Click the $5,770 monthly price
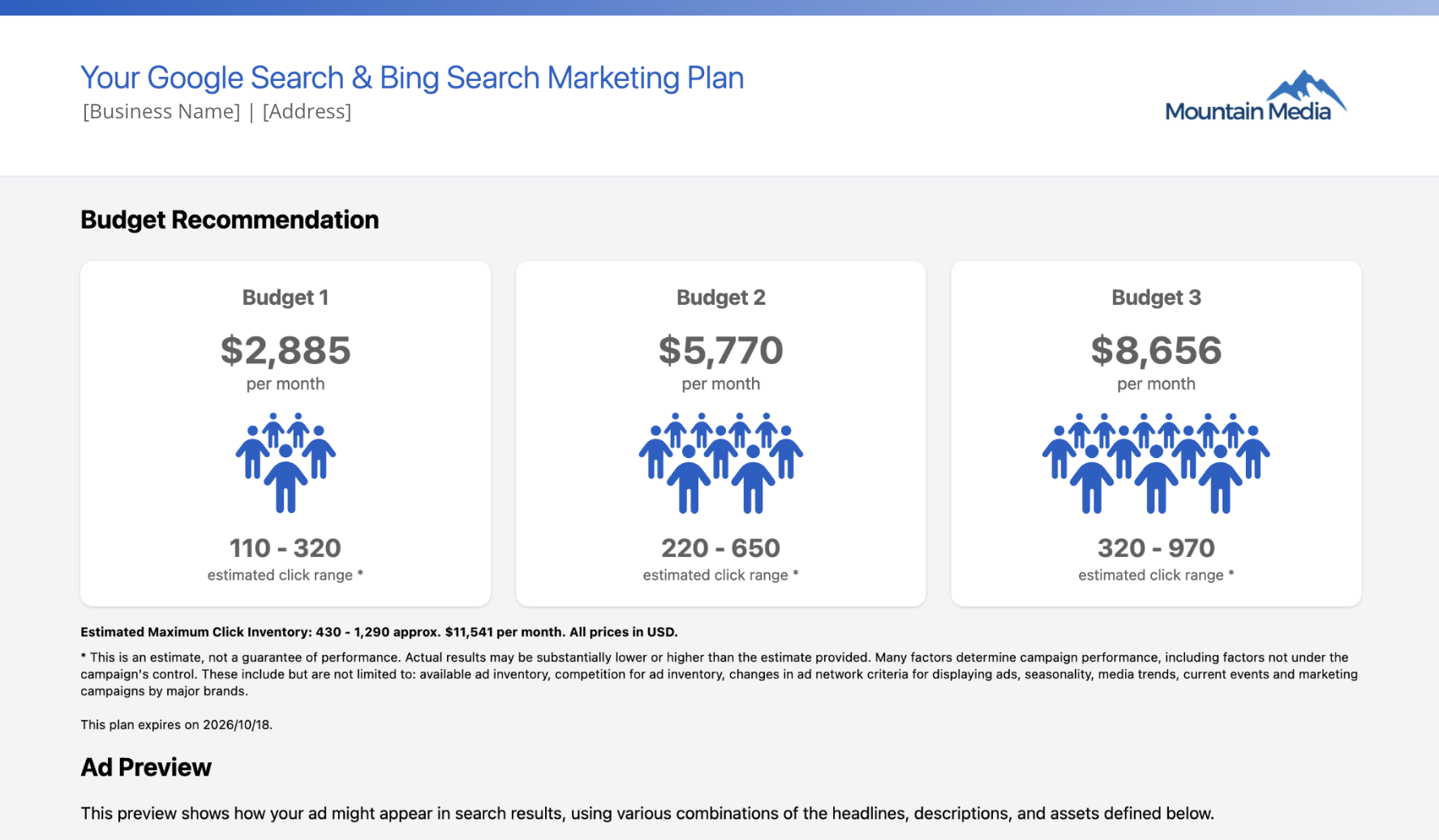This screenshot has height=840, width=1439. (x=720, y=351)
